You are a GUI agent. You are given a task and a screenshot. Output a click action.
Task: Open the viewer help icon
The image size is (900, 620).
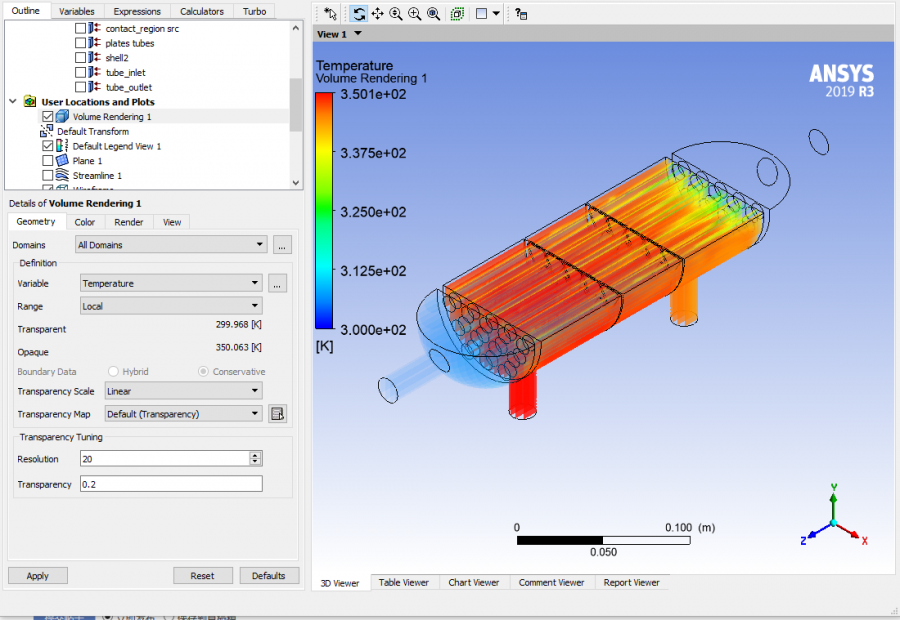521,14
